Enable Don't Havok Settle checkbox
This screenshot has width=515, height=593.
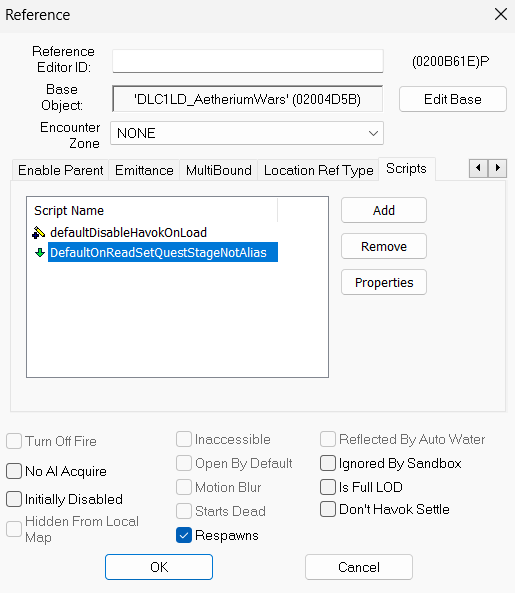click(328, 509)
